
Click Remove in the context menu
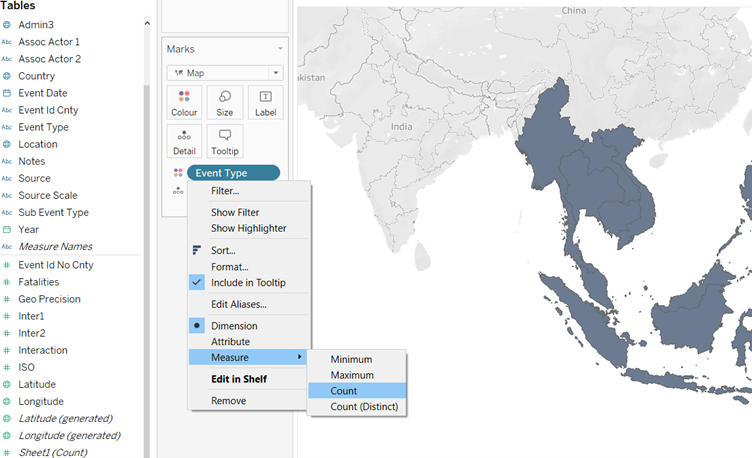[x=228, y=401]
